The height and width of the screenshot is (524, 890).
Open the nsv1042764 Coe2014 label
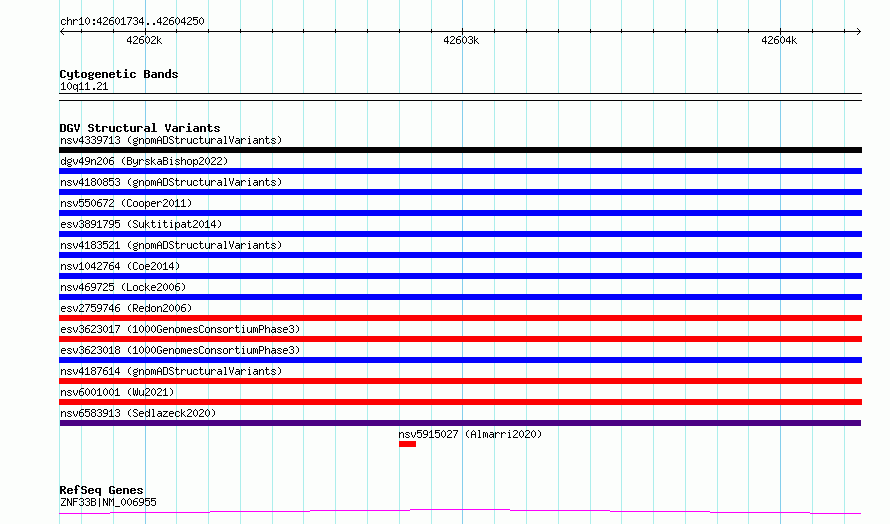tap(120, 266)
